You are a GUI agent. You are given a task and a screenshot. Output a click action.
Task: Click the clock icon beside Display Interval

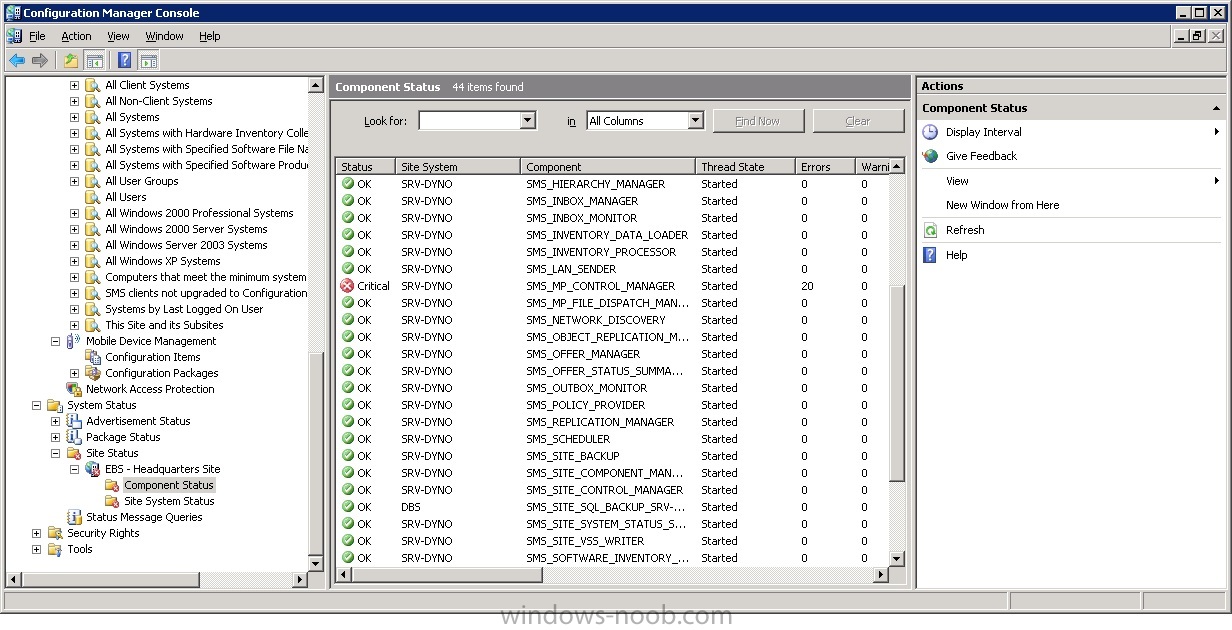pos(930,132)
